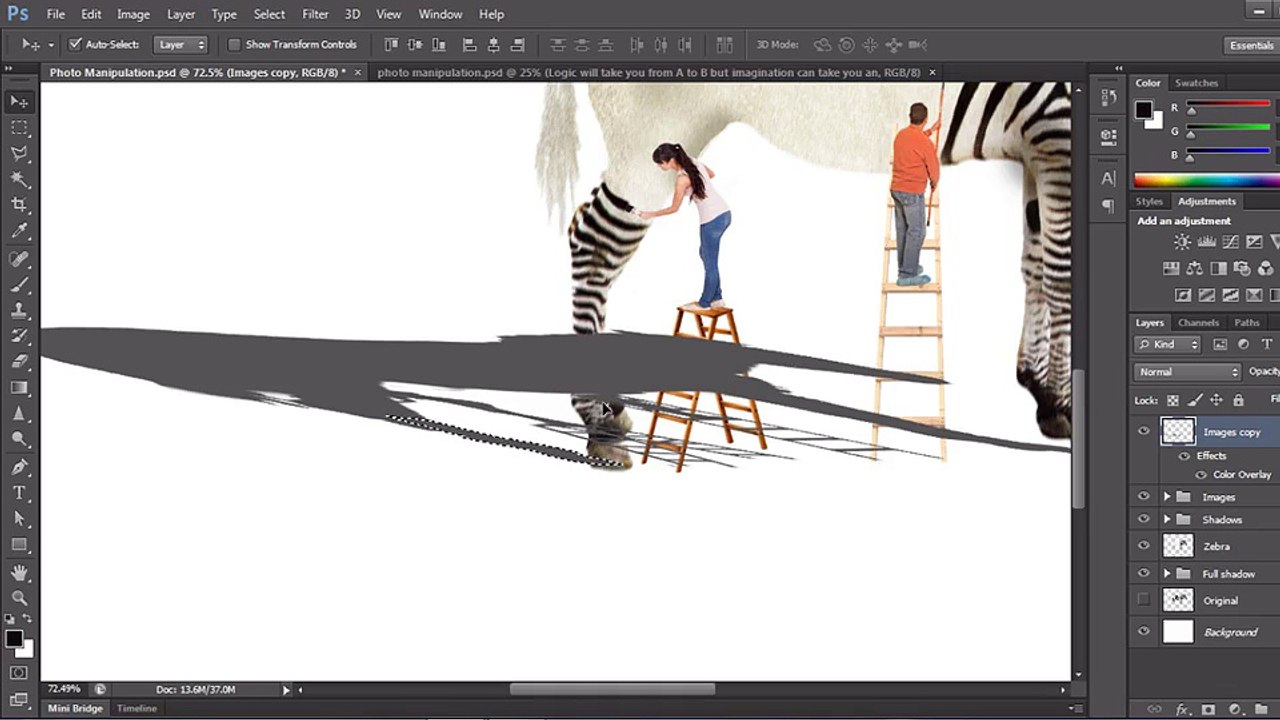The width and height of the screenshot is (1280, 720).
Task: Hide the Zebra layer
Action: point(1144,546)
